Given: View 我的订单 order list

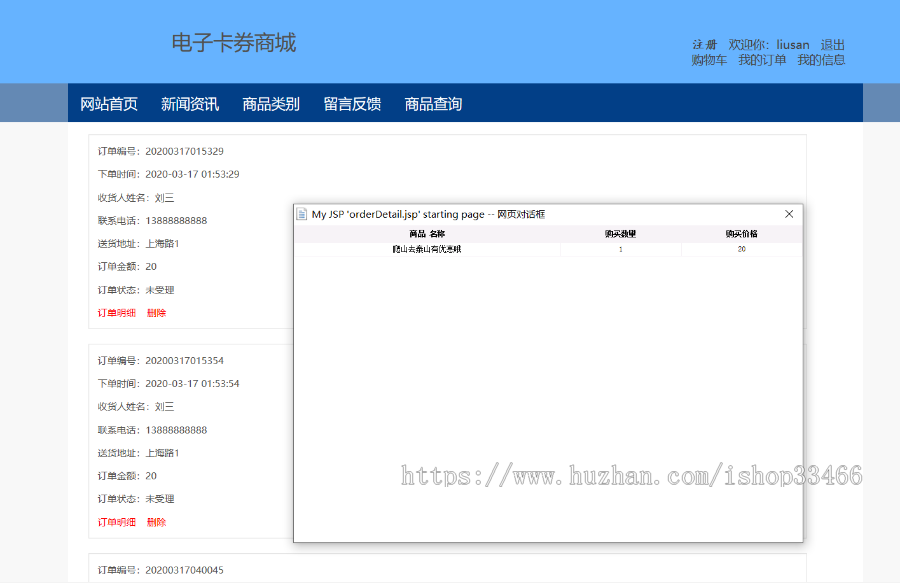Looking at the screenshot, I should click(x=764, y=60).
